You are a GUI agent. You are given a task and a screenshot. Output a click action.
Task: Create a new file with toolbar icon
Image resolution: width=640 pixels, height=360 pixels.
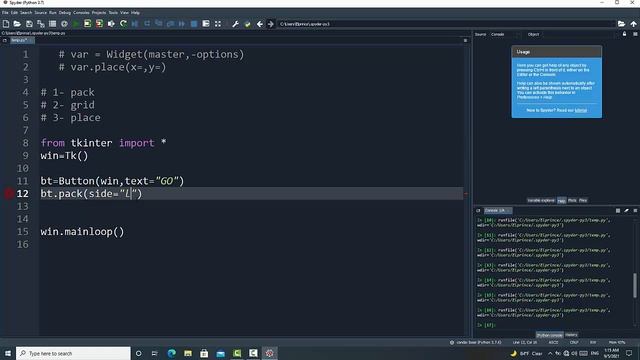(x=6, y=24)
